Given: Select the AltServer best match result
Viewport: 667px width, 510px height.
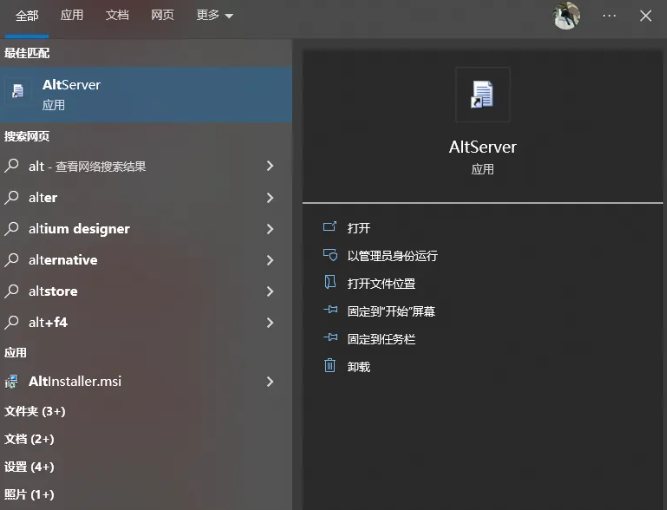Looking at the screenshot, I should coord(146,94).
